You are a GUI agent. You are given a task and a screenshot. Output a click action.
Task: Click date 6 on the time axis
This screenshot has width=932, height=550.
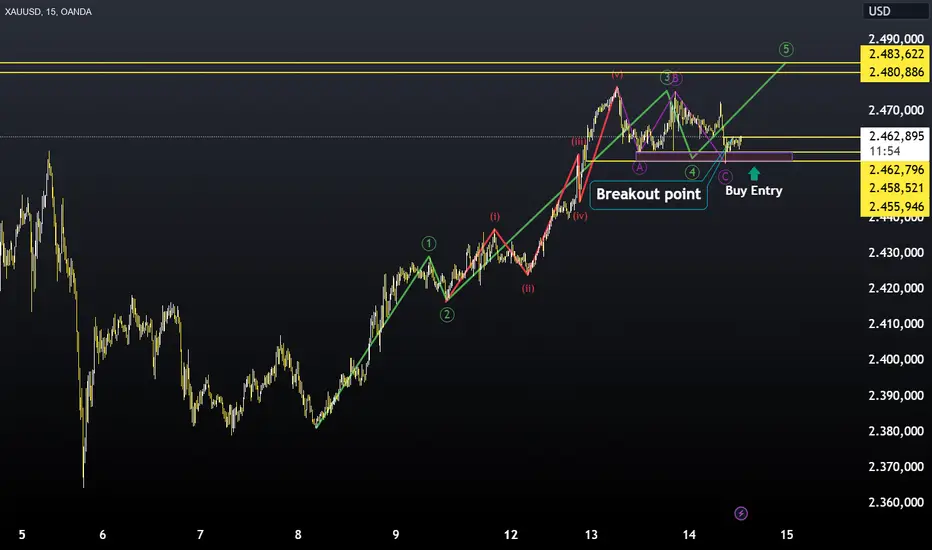[103, 535]
